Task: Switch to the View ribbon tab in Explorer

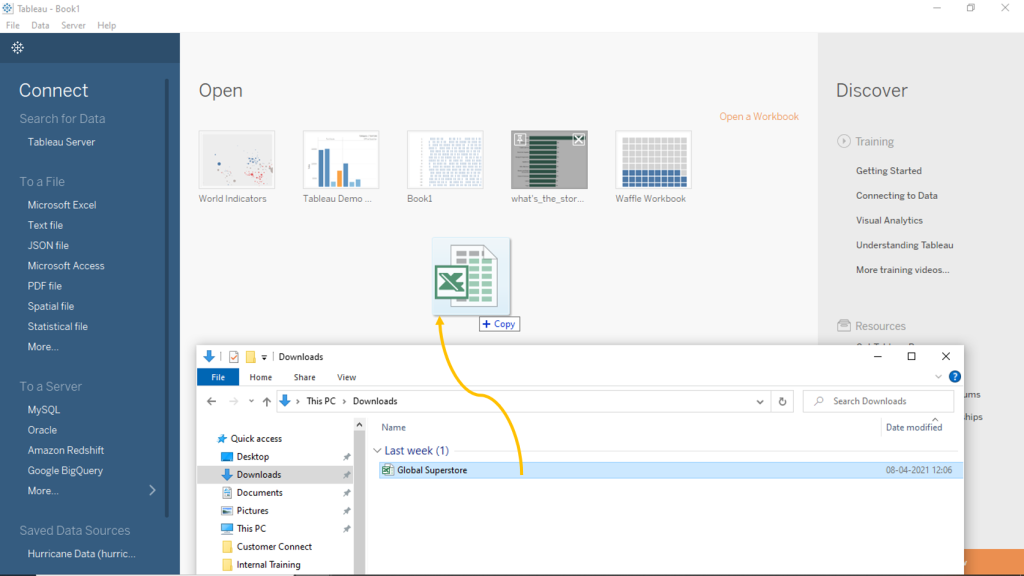Action: tap(346, 377)
